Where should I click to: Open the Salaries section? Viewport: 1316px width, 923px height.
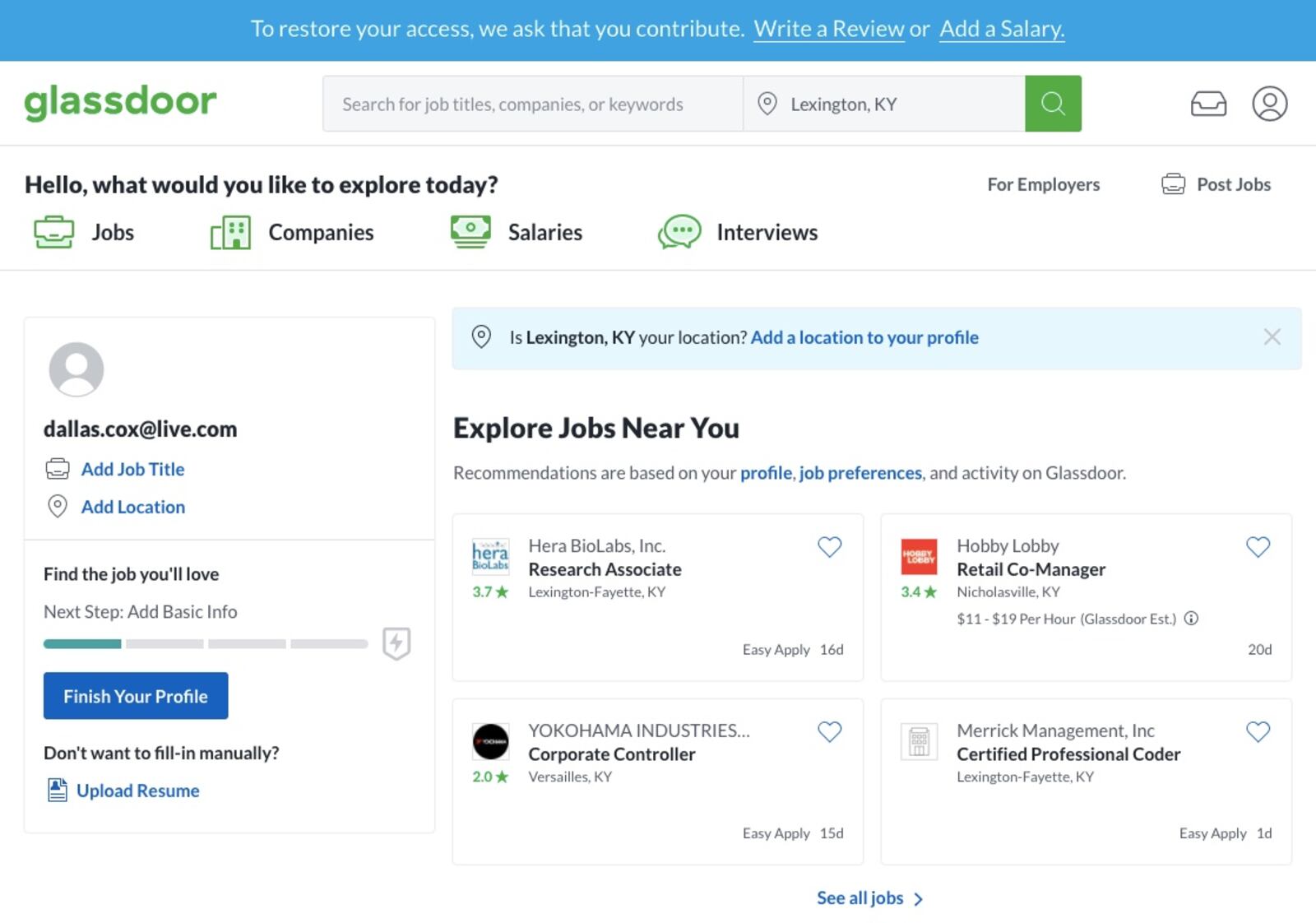(545, 233)
